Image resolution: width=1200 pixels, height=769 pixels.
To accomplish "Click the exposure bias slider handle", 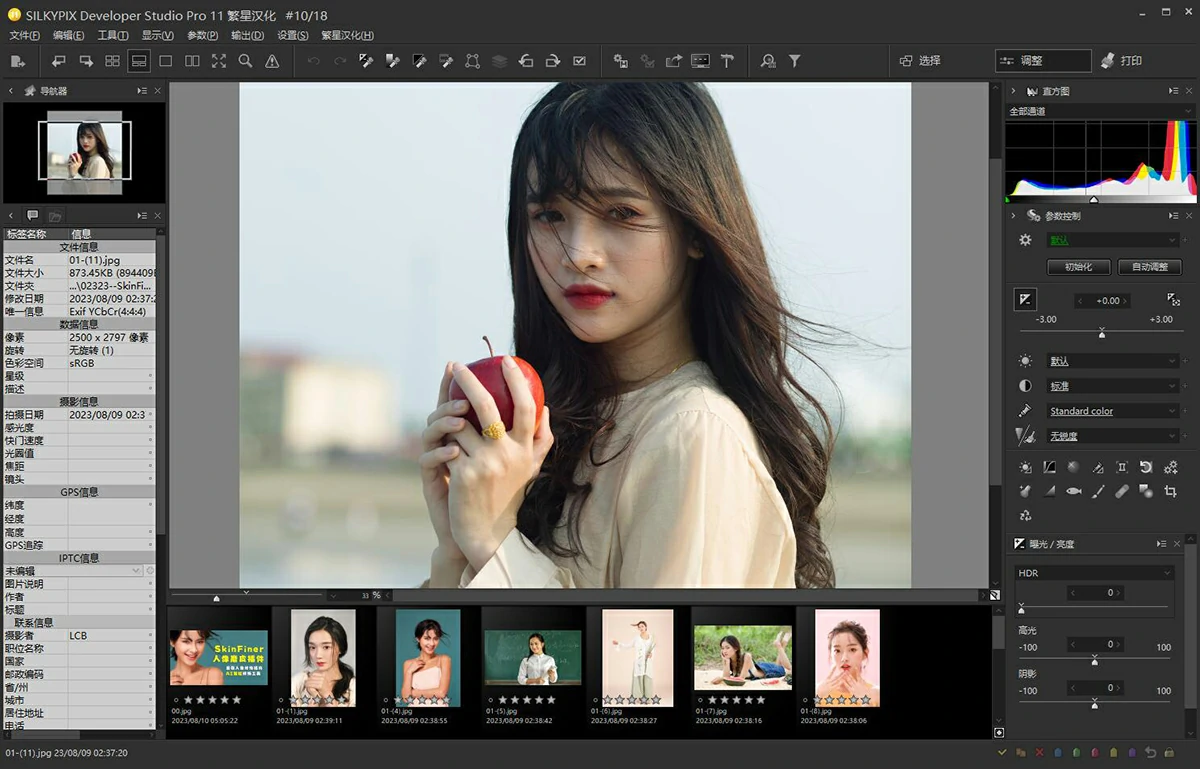I will pos(1102,332).
